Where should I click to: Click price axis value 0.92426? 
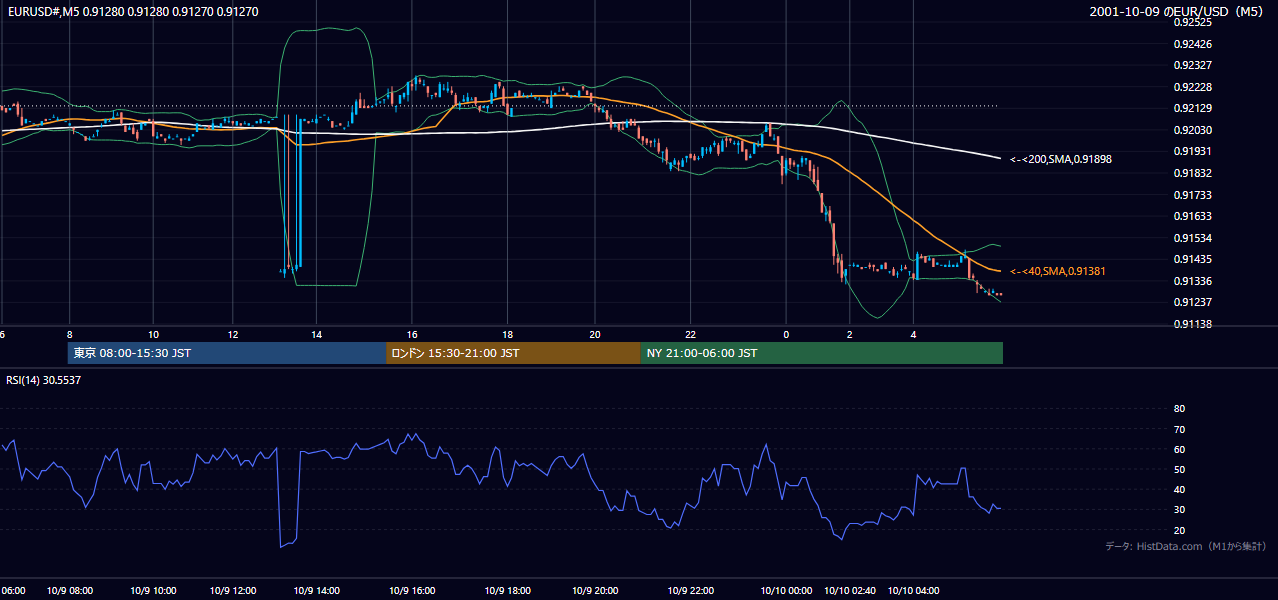coord(1194,44)
